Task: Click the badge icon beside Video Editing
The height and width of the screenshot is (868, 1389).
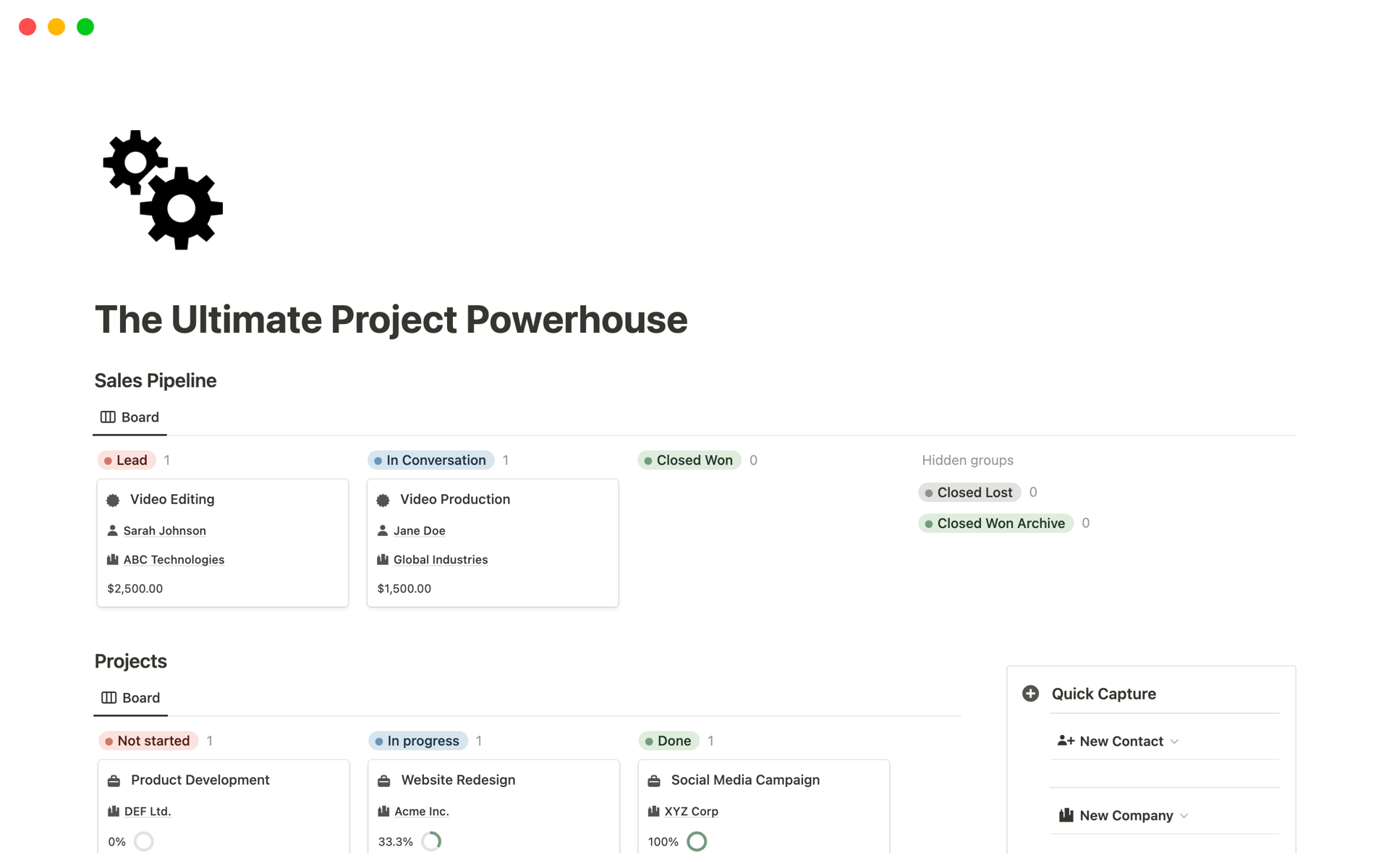Action: pos(113,500)
